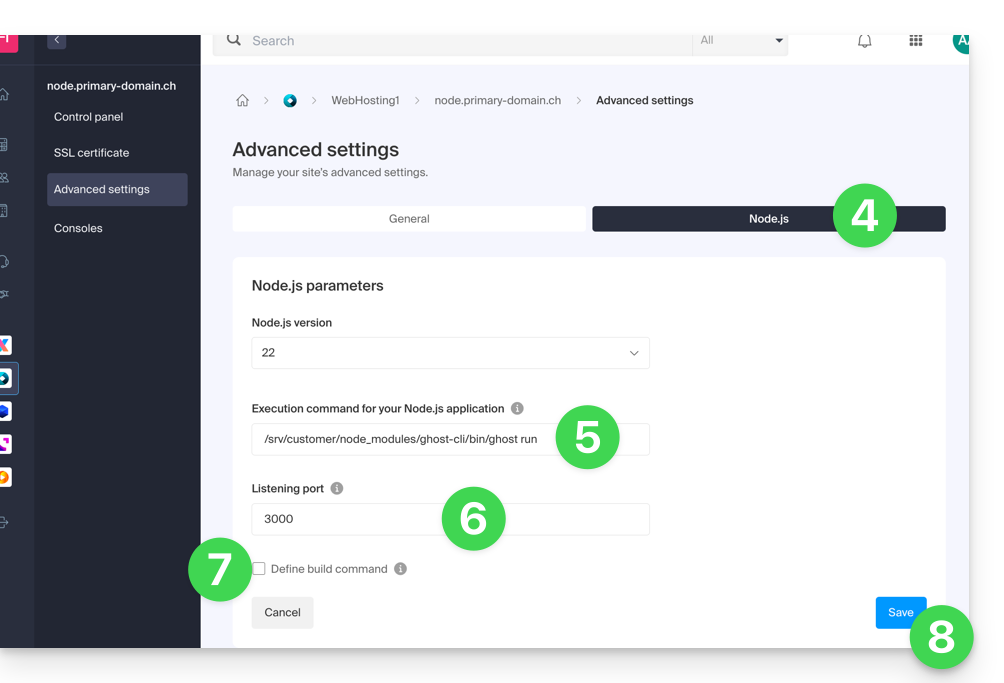Go to home via breadcrumb house icon
This screenshot has height=683, width=1004.
[242, 100]
